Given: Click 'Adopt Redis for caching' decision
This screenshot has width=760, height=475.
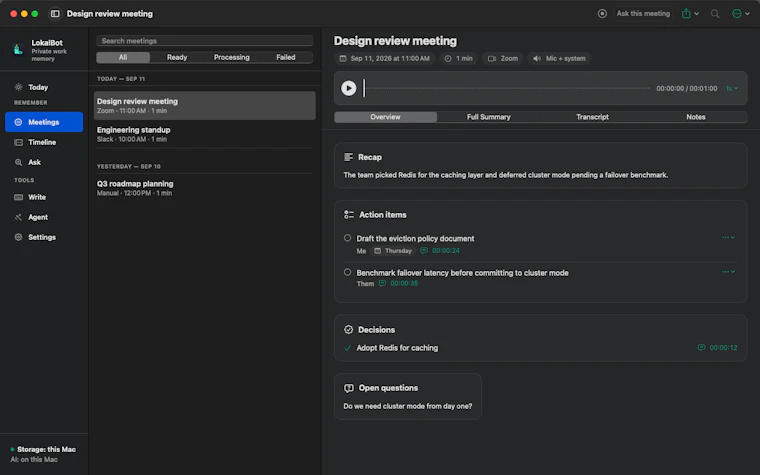Looking at the screenshot, I should pyautogui.click(x=397, y=348).
